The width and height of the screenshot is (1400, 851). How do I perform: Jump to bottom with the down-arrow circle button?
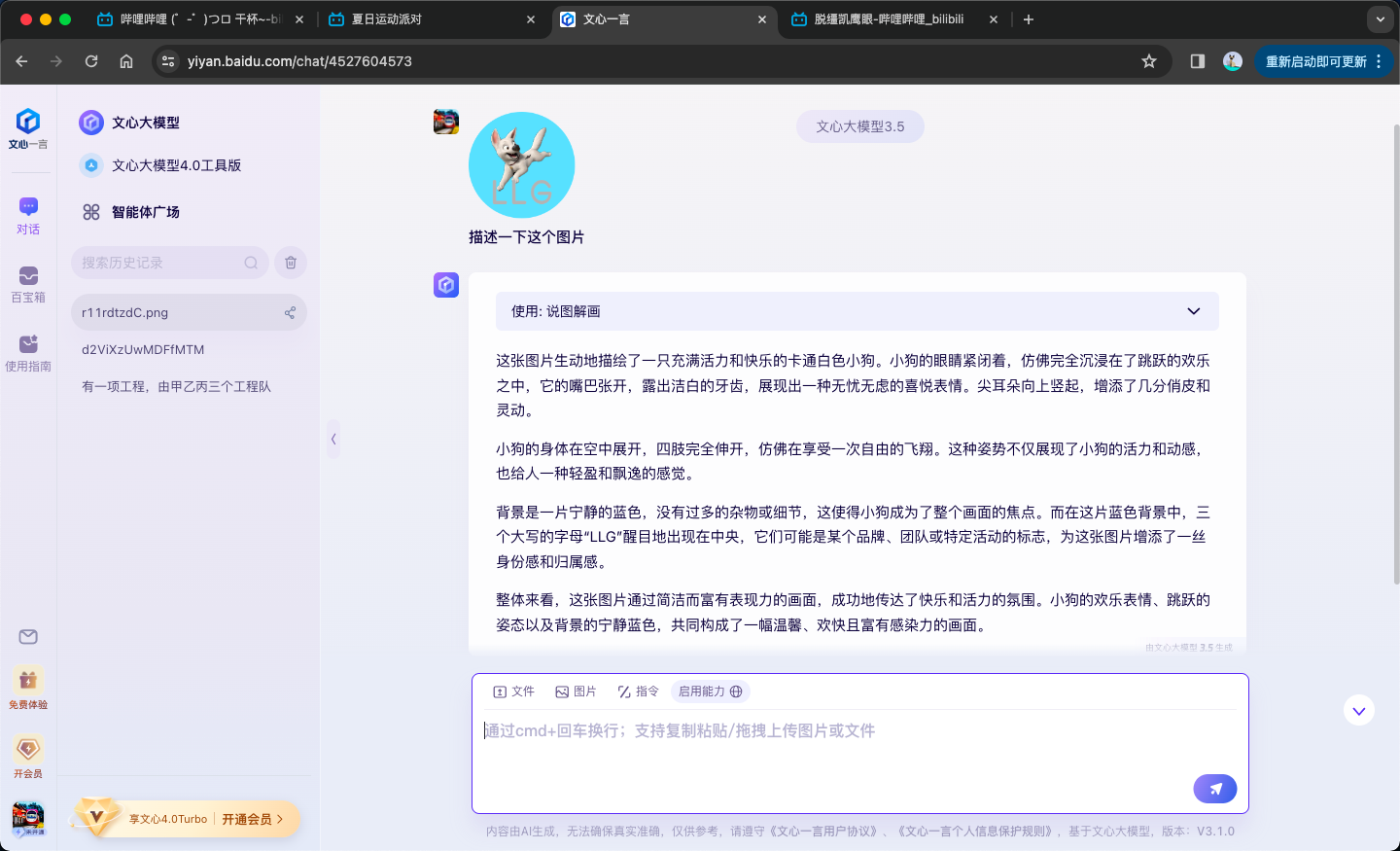click(x=1359, y=711)
